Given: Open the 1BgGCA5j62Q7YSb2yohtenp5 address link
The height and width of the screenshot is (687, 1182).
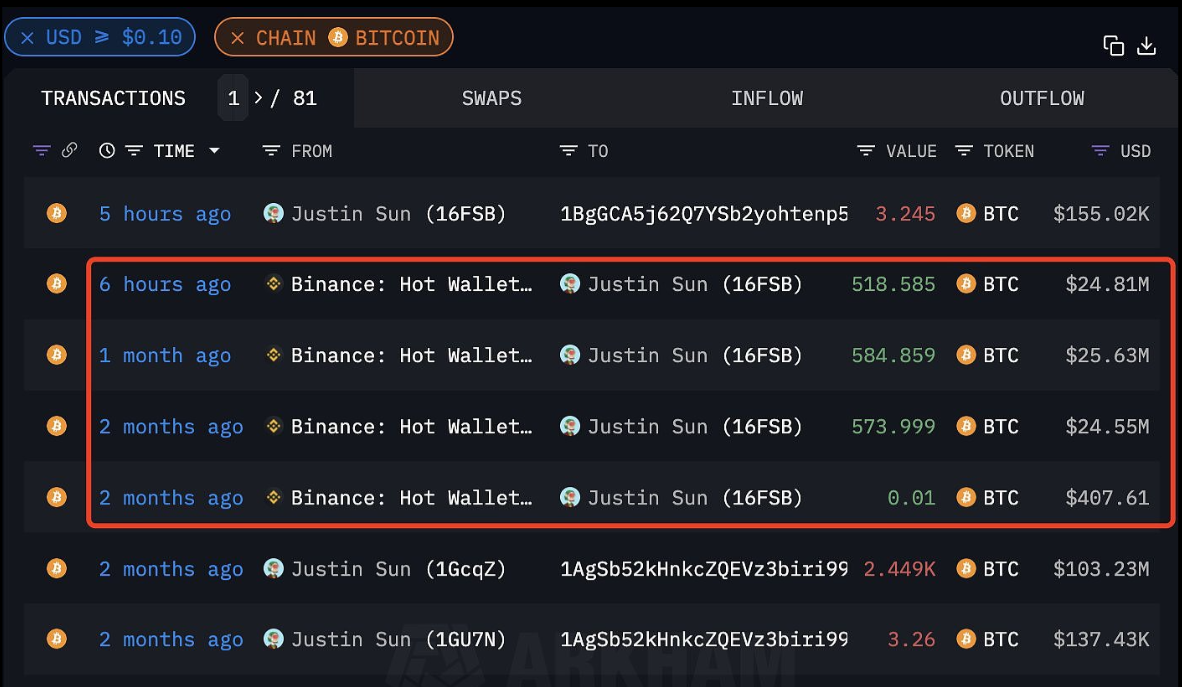Looking at the screenshot, I should (x=703, y=213).
